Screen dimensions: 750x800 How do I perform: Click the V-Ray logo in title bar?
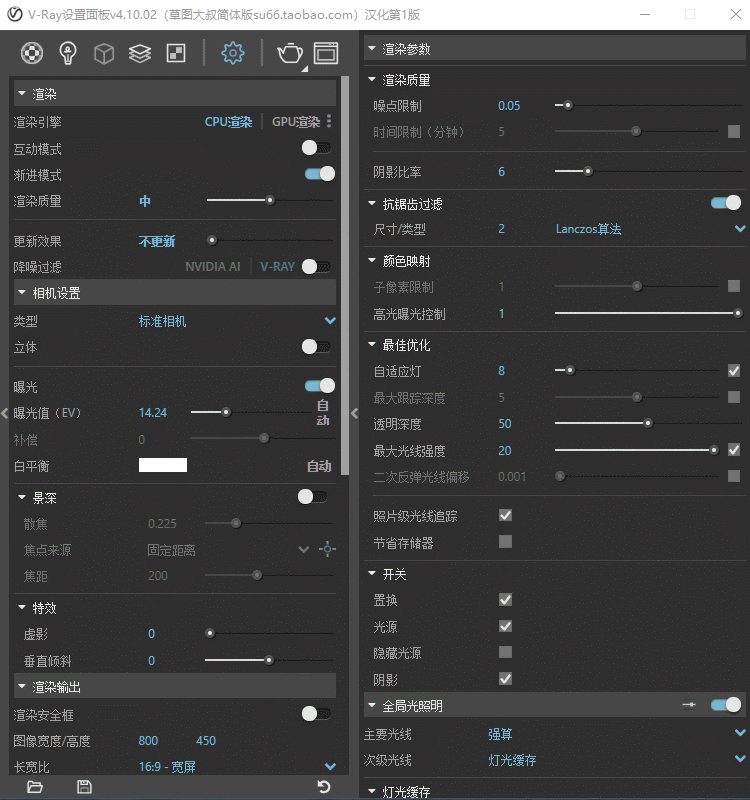[15, 14]
